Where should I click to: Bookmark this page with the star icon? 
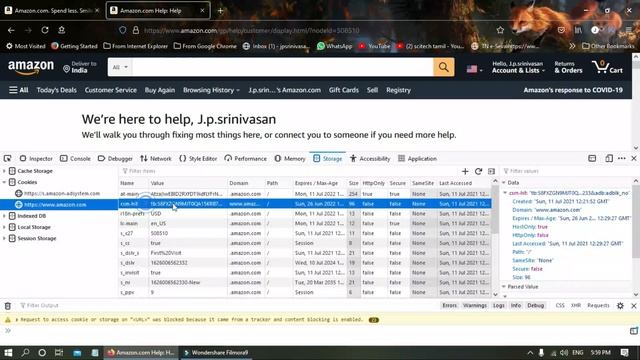click(500, 30)
